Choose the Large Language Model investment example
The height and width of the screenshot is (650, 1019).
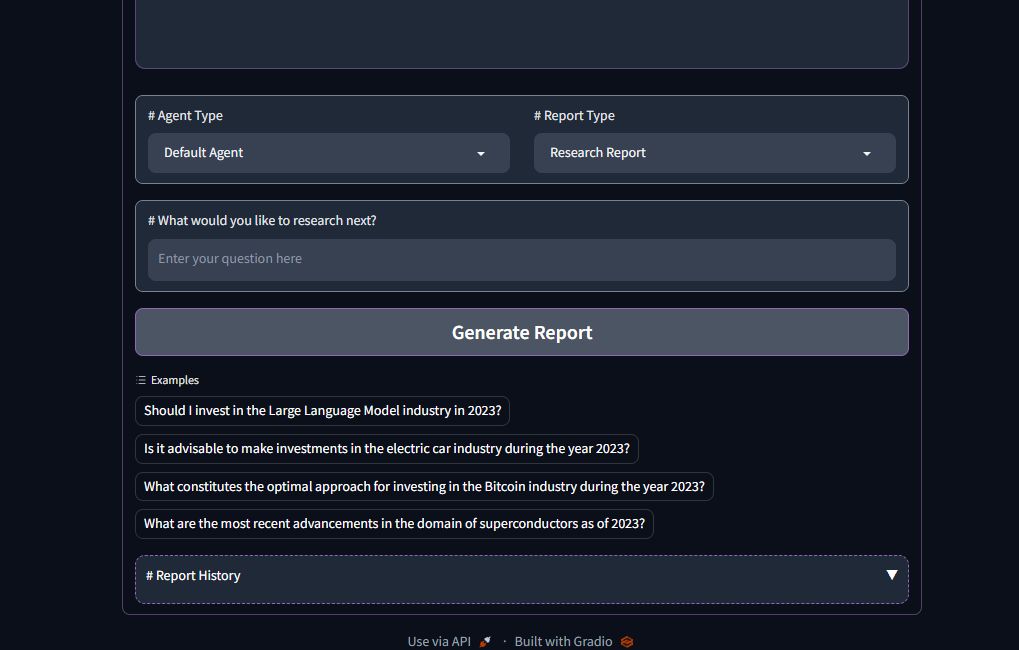pyautogui.click(x=322, y=411)
